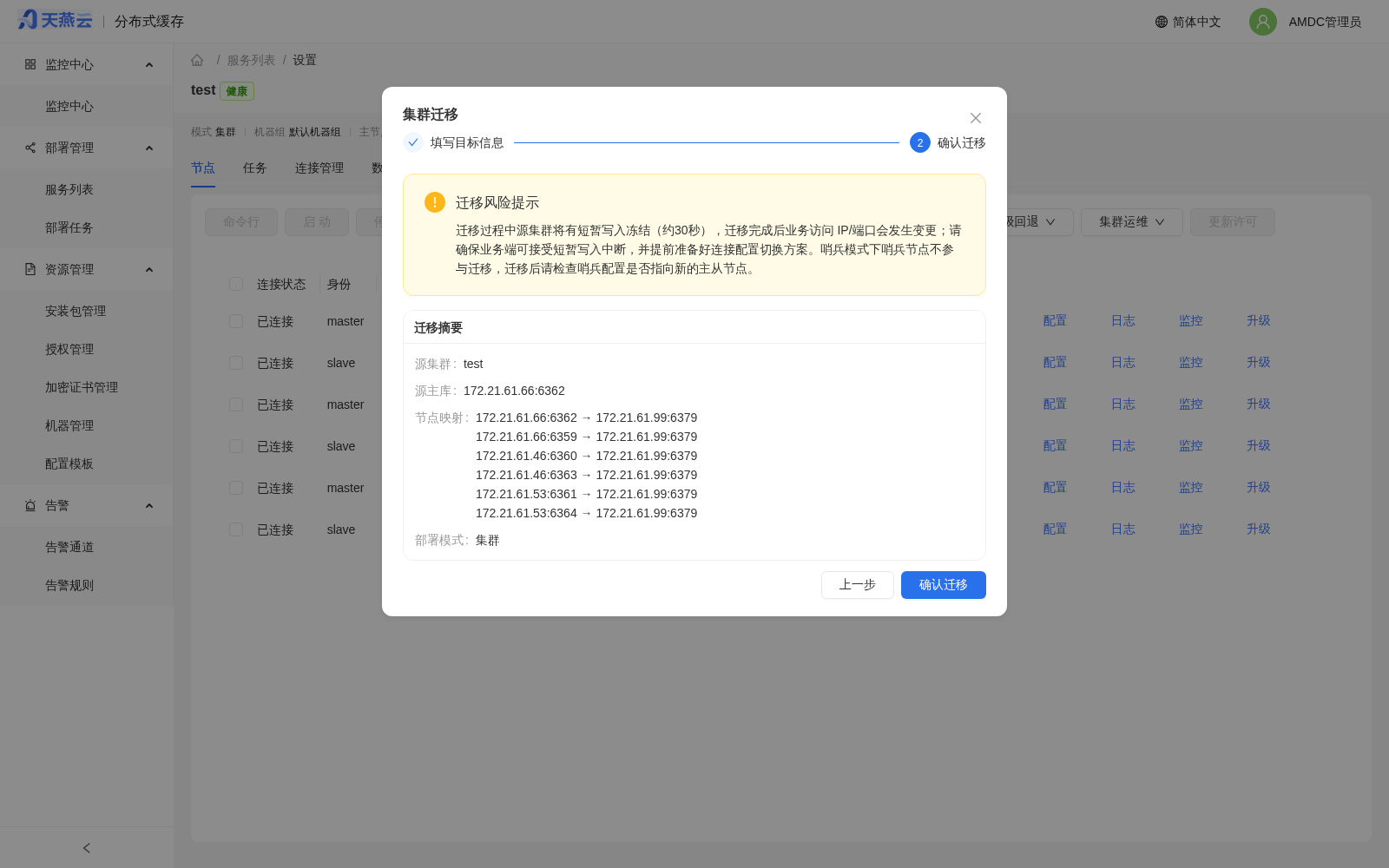1389x868 pixels.
Task: Click the AMDC管理员 avatar
Action: tap(1263, 22)
